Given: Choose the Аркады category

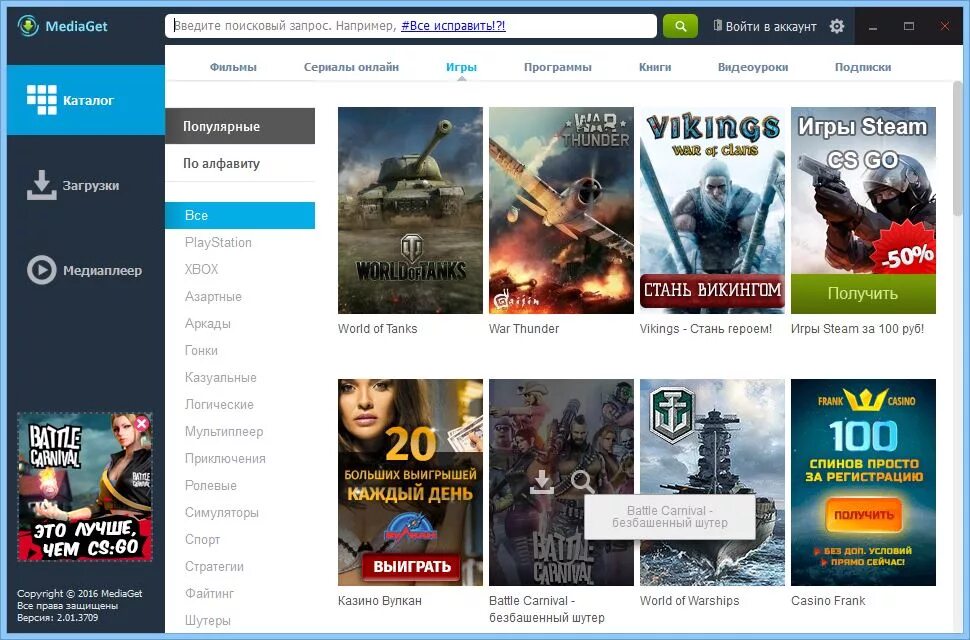Looking at the screenshot, I should coord(208,323).
